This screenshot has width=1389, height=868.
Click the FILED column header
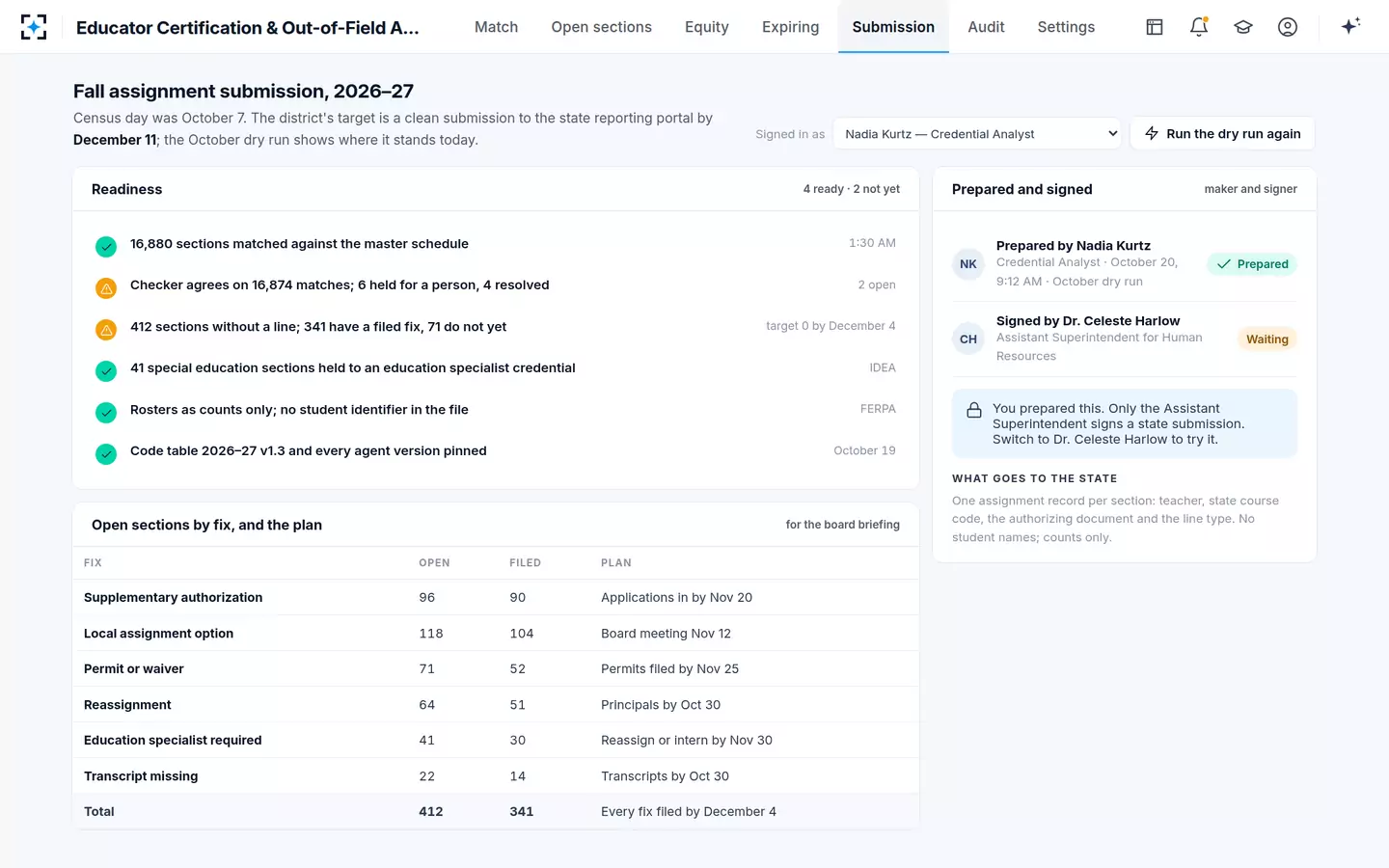click(x=526, y=563)
